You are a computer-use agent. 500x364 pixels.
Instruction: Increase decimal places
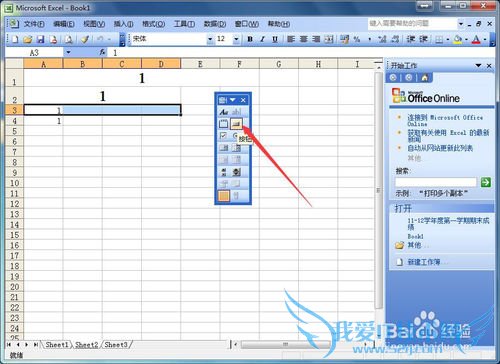(382, 39)
